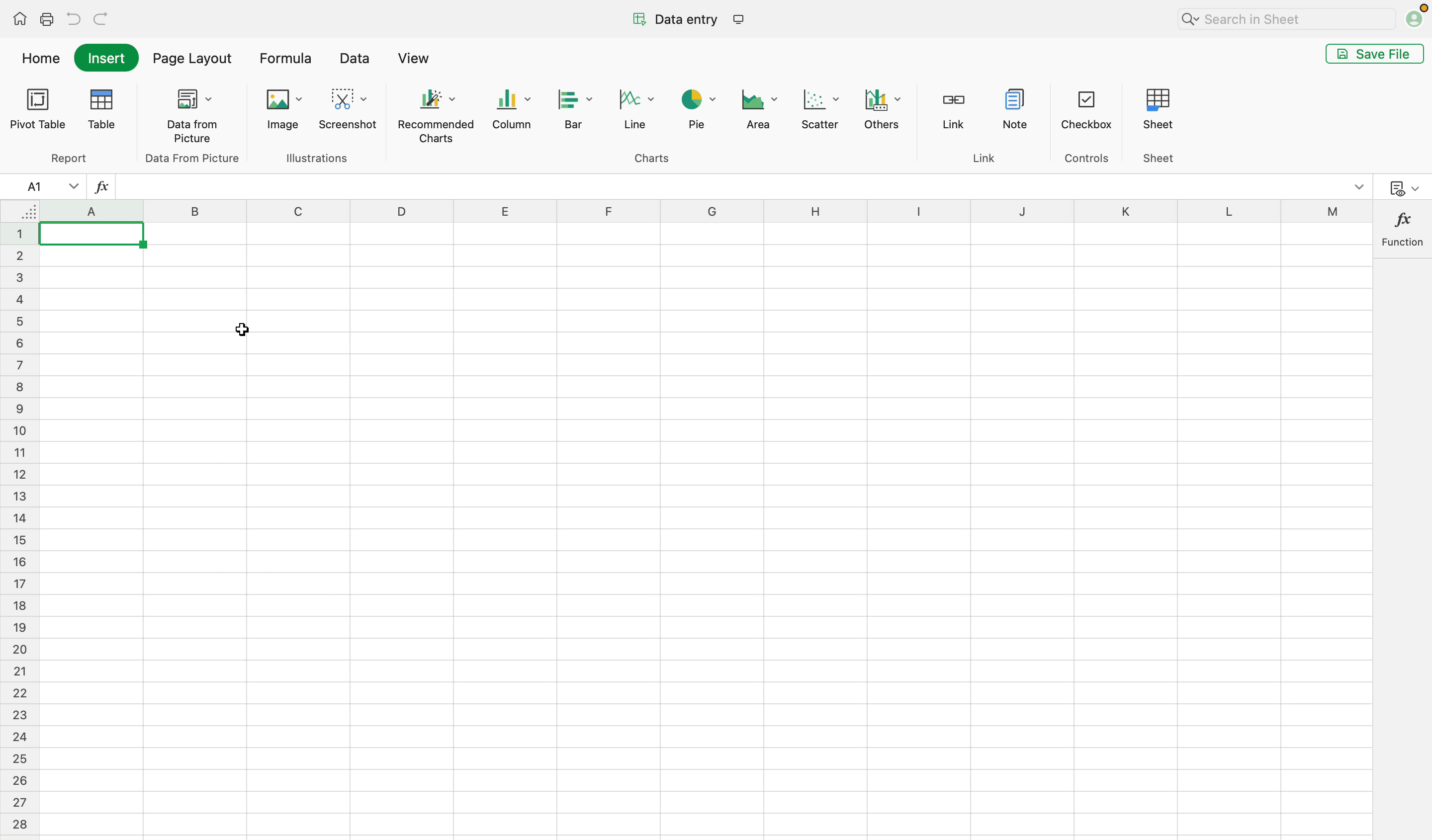Insert a Checkbox control

coord(1085,109)
